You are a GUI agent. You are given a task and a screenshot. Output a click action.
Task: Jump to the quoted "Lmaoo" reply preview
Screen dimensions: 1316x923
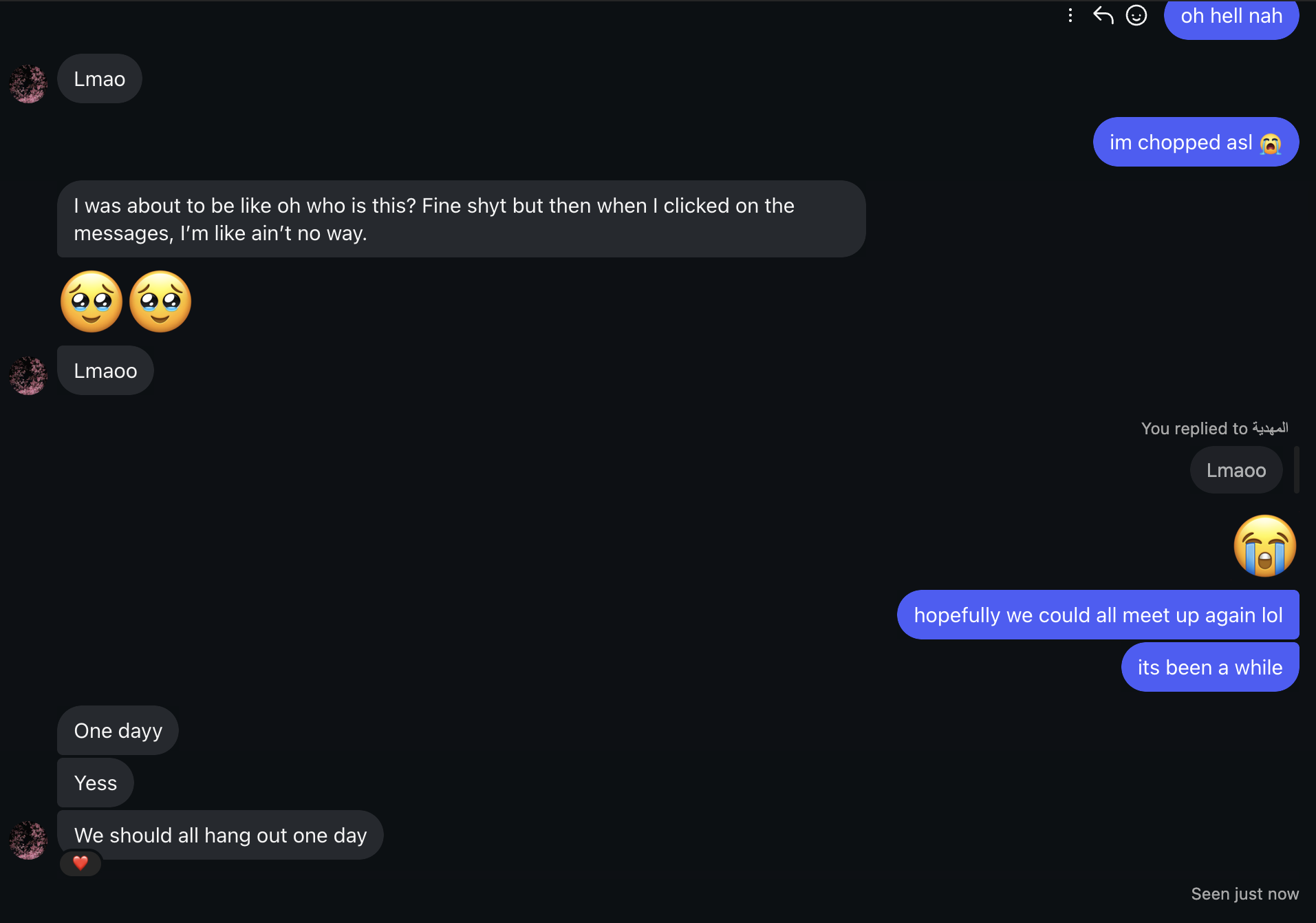(x=1236, y=470)
